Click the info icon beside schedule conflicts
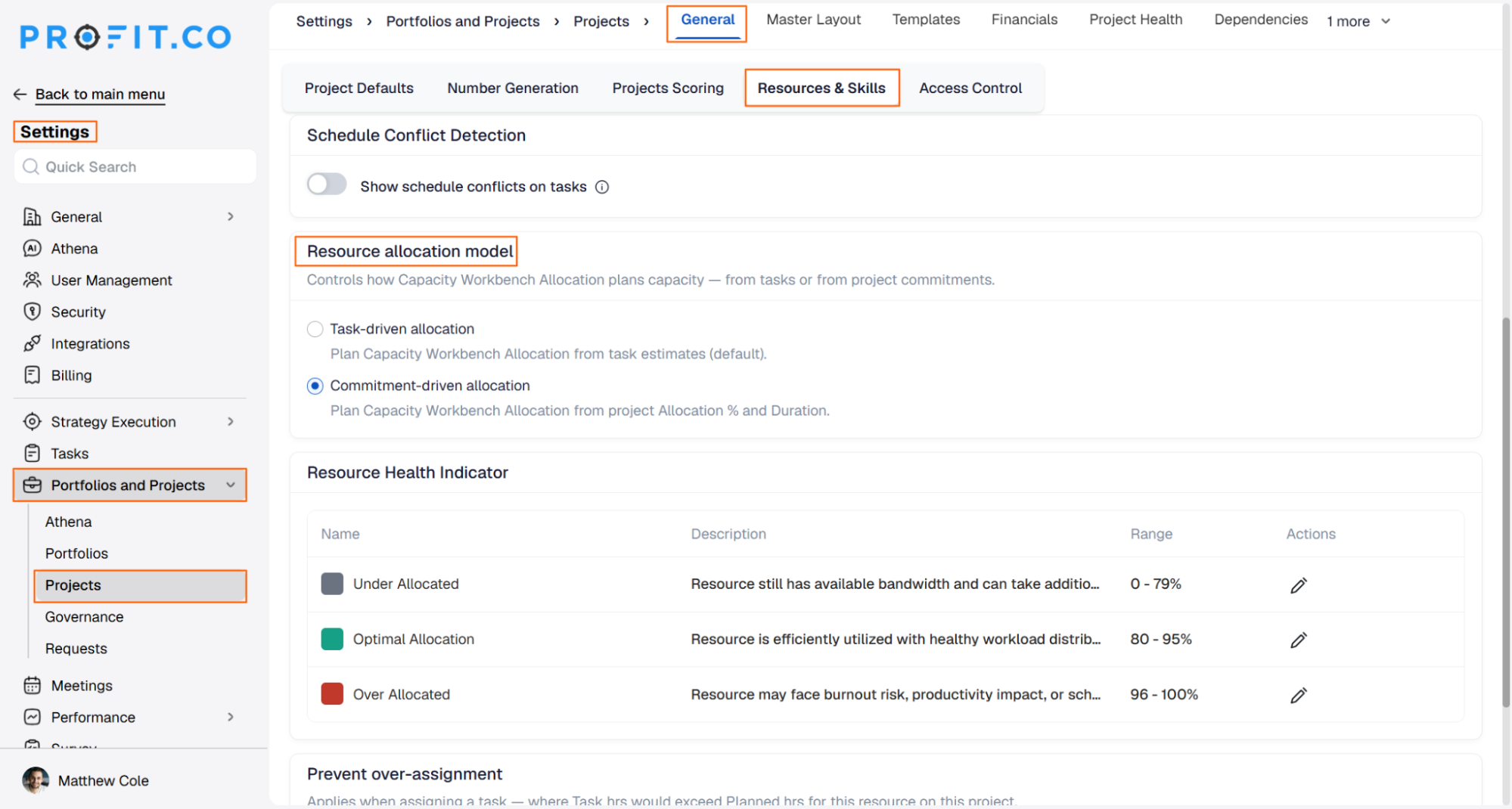1512x809 pixels. tap(602, 187)
